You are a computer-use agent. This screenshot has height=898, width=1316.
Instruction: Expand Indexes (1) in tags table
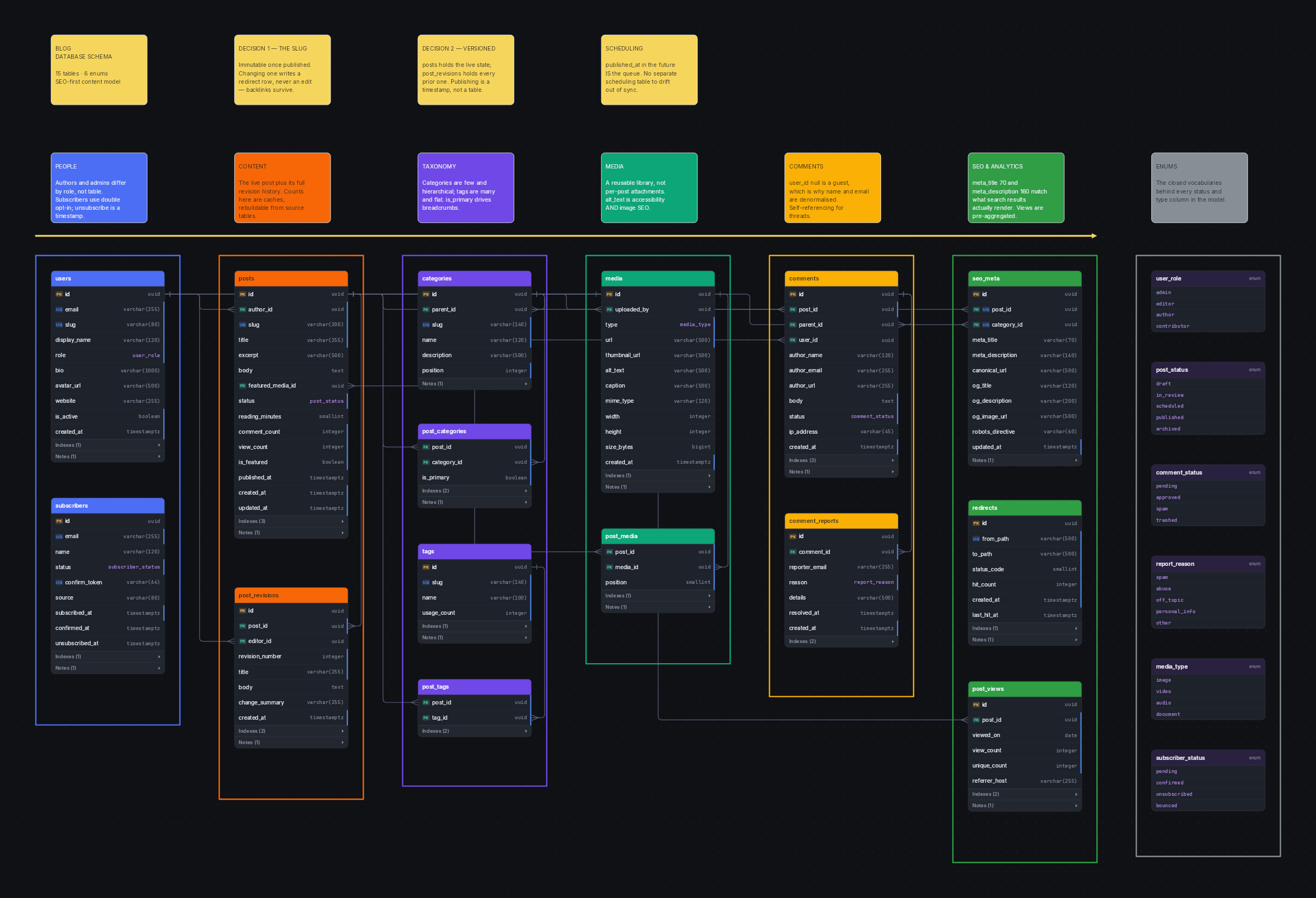point(475,626)
